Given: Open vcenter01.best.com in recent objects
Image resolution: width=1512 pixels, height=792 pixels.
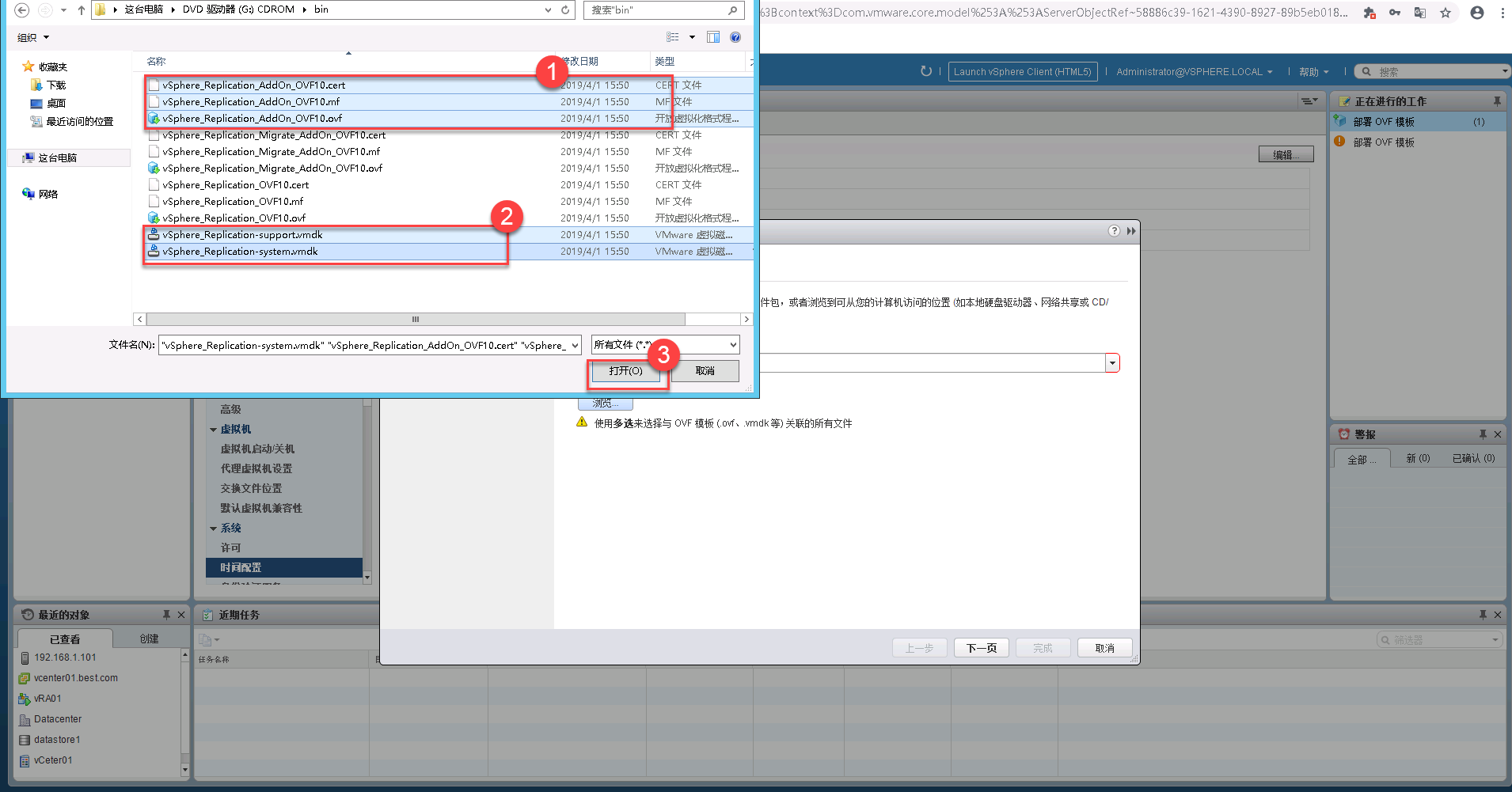Looking at the screenshot, I should (75, 678).
